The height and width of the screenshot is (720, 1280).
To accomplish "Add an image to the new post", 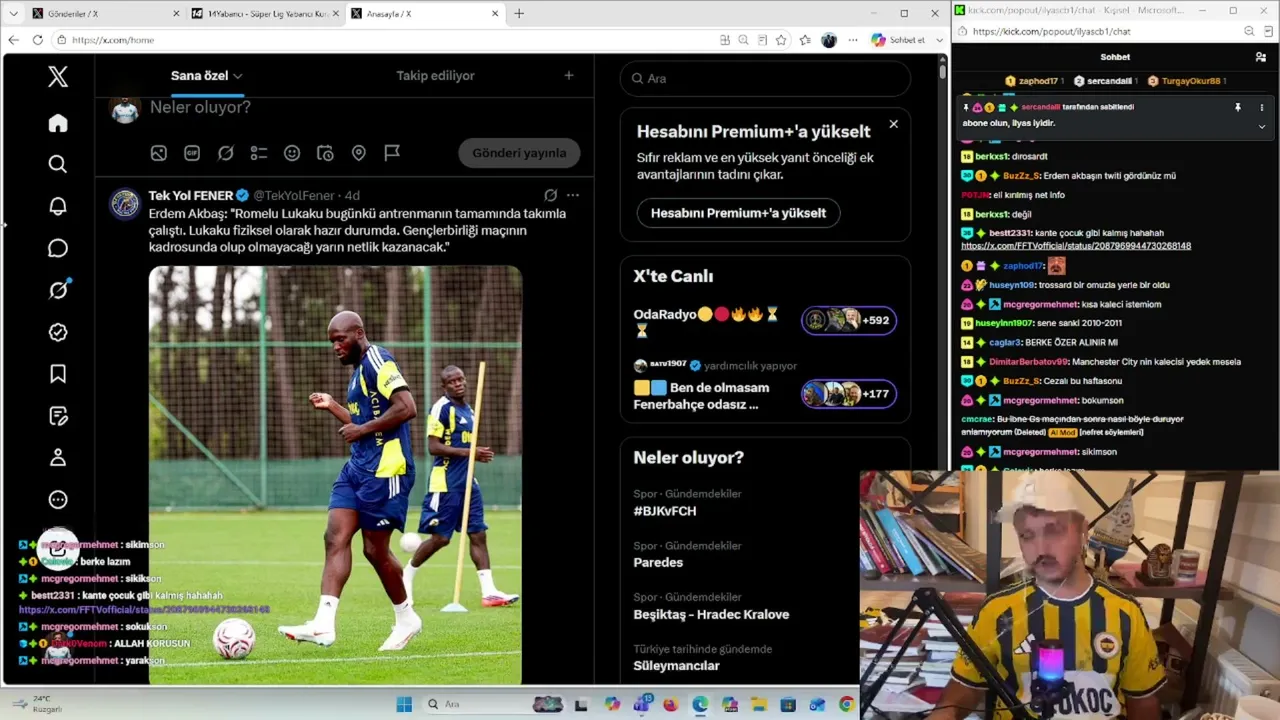I will (x=159, y=153).
